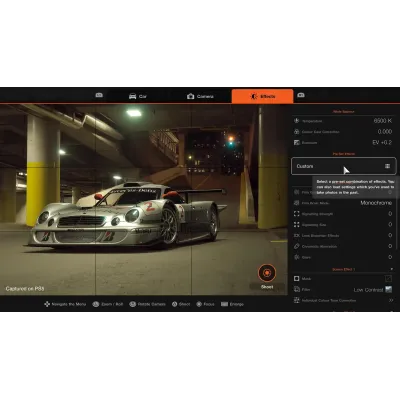
Task: Click the Filter icon
Action: tap(296, 289)
